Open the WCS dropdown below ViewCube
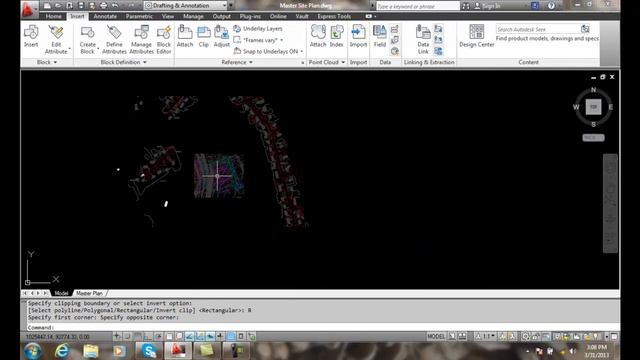 [x=593, y=138]
